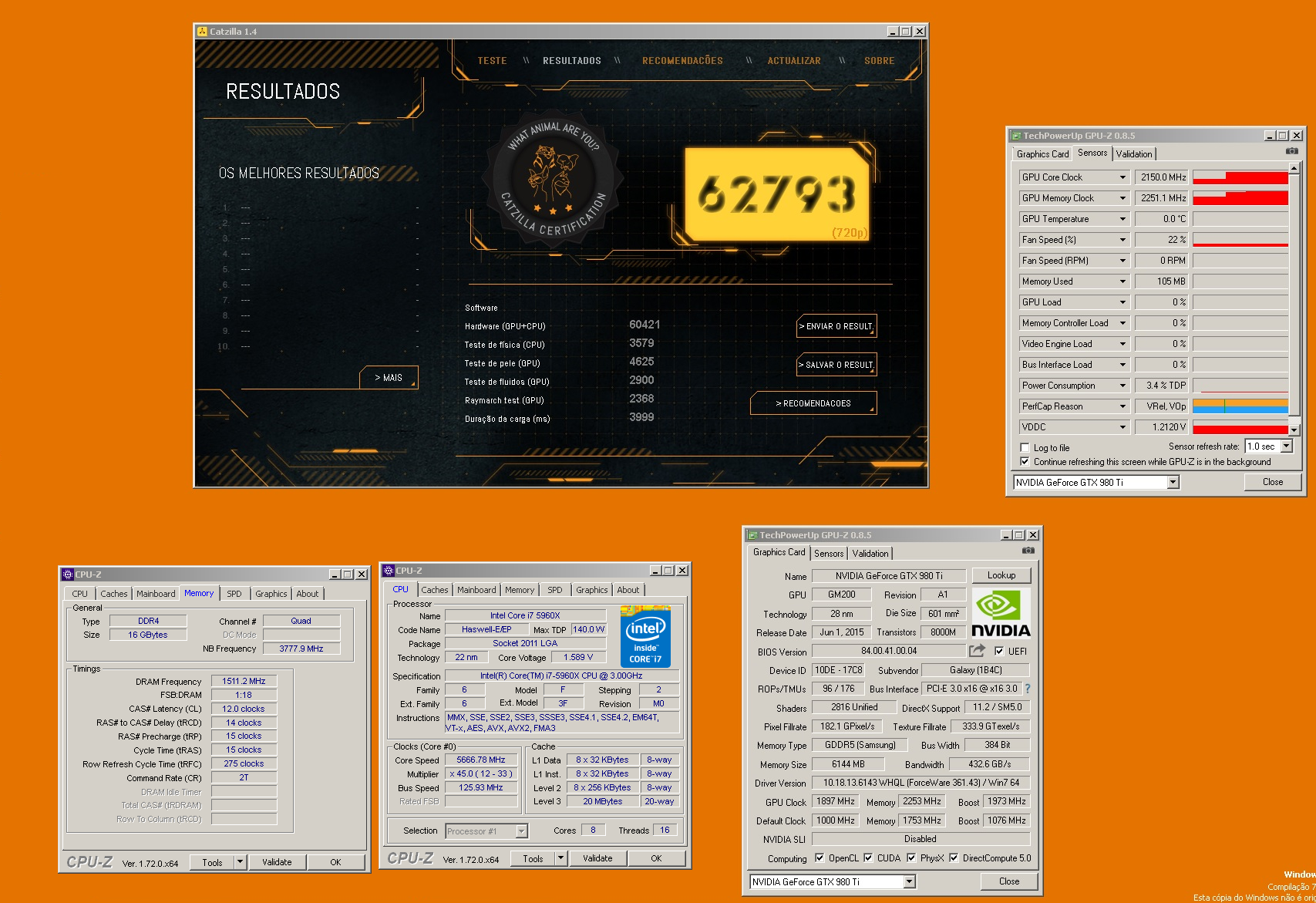Click the CPU-Z Memory window title icon
Image resolution: width=1316 pixels, height=903 pixels.
(67, 574)
